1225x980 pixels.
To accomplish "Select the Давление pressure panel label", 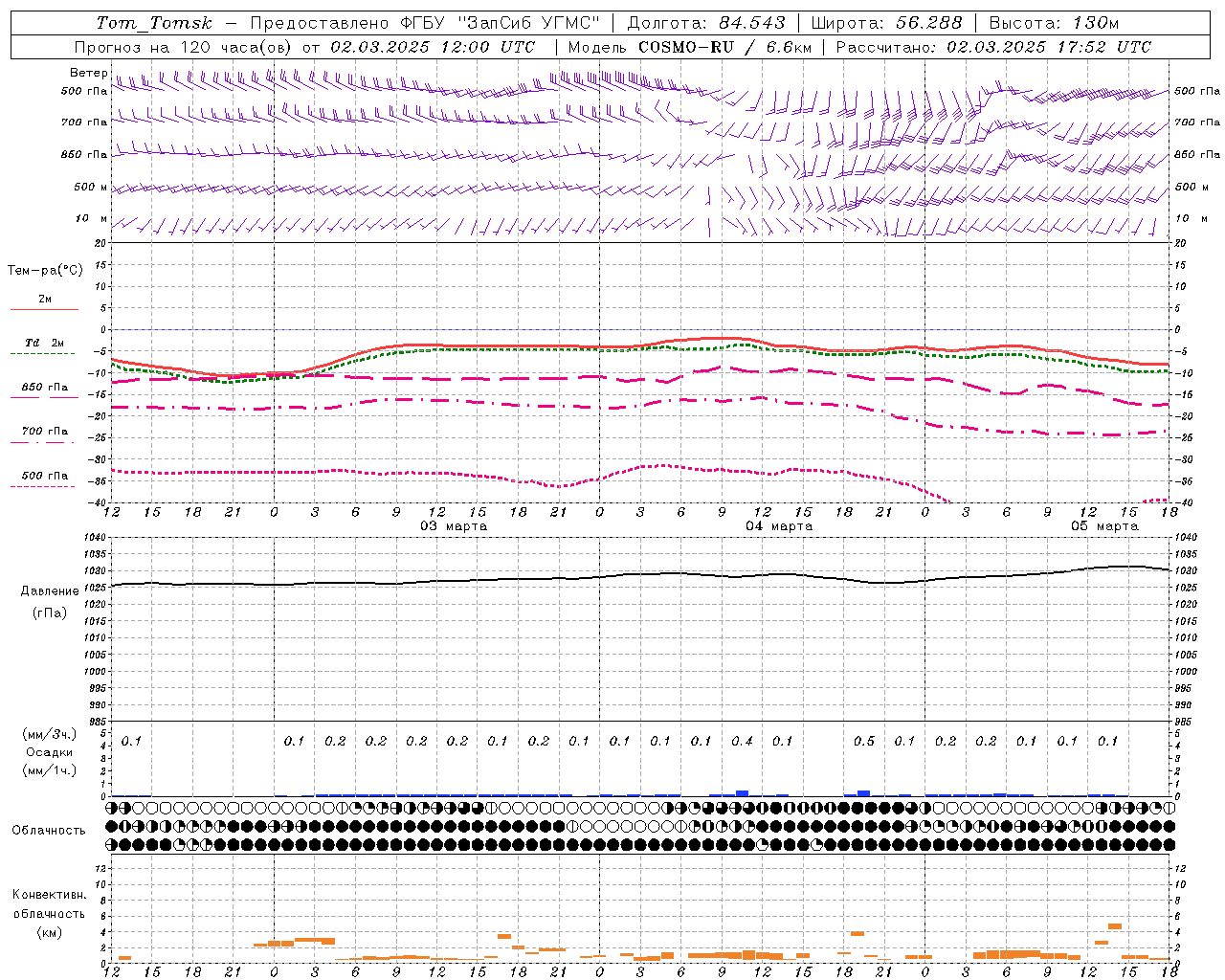I will tap(50, 590).
